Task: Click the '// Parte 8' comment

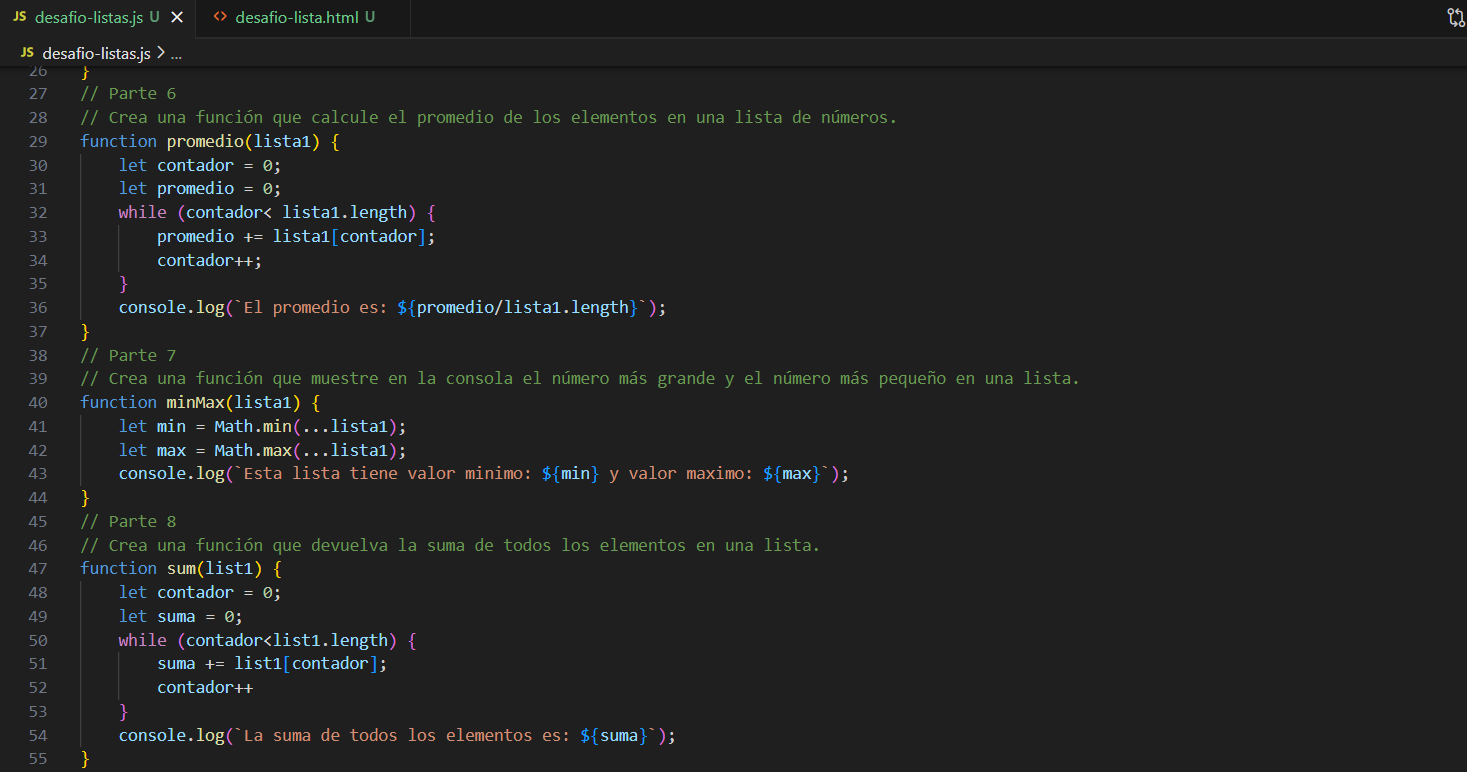Action: click(x=128, y=521)
